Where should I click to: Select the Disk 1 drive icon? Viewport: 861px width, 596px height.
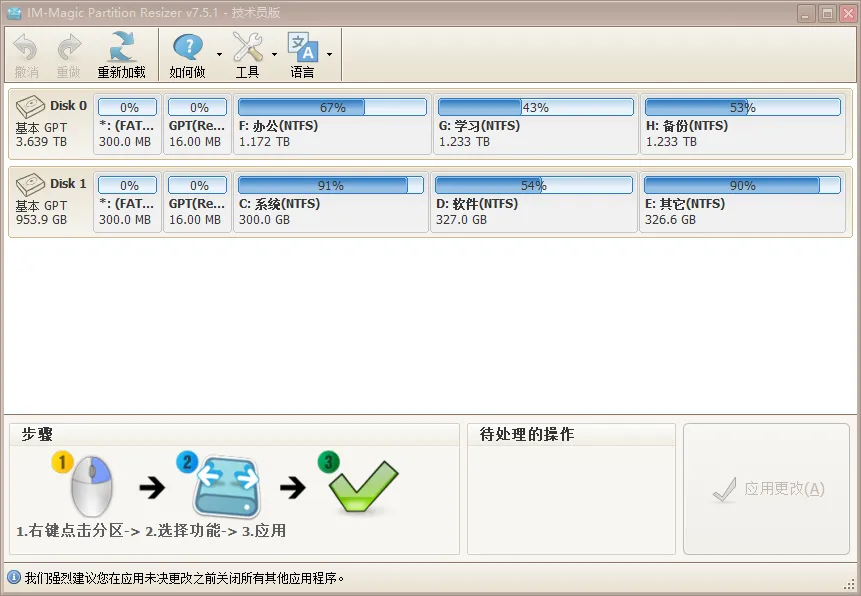pos(30,184)
